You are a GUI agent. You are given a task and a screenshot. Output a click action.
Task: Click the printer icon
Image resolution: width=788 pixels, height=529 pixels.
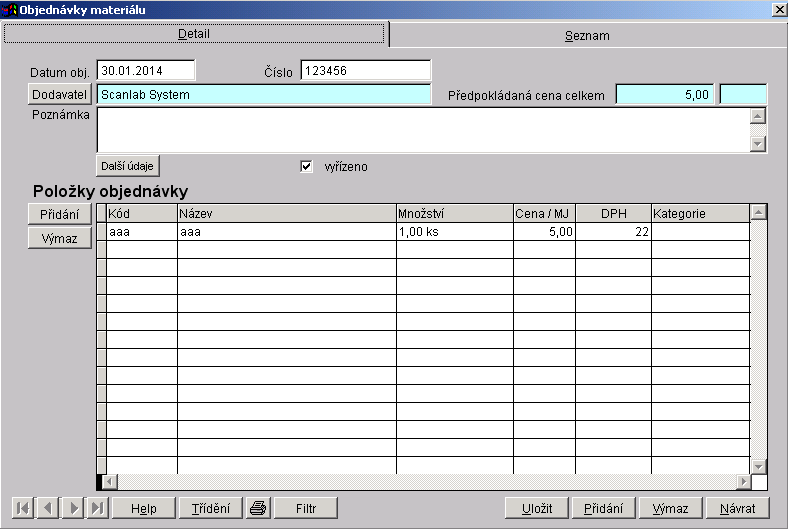[258, 508]
